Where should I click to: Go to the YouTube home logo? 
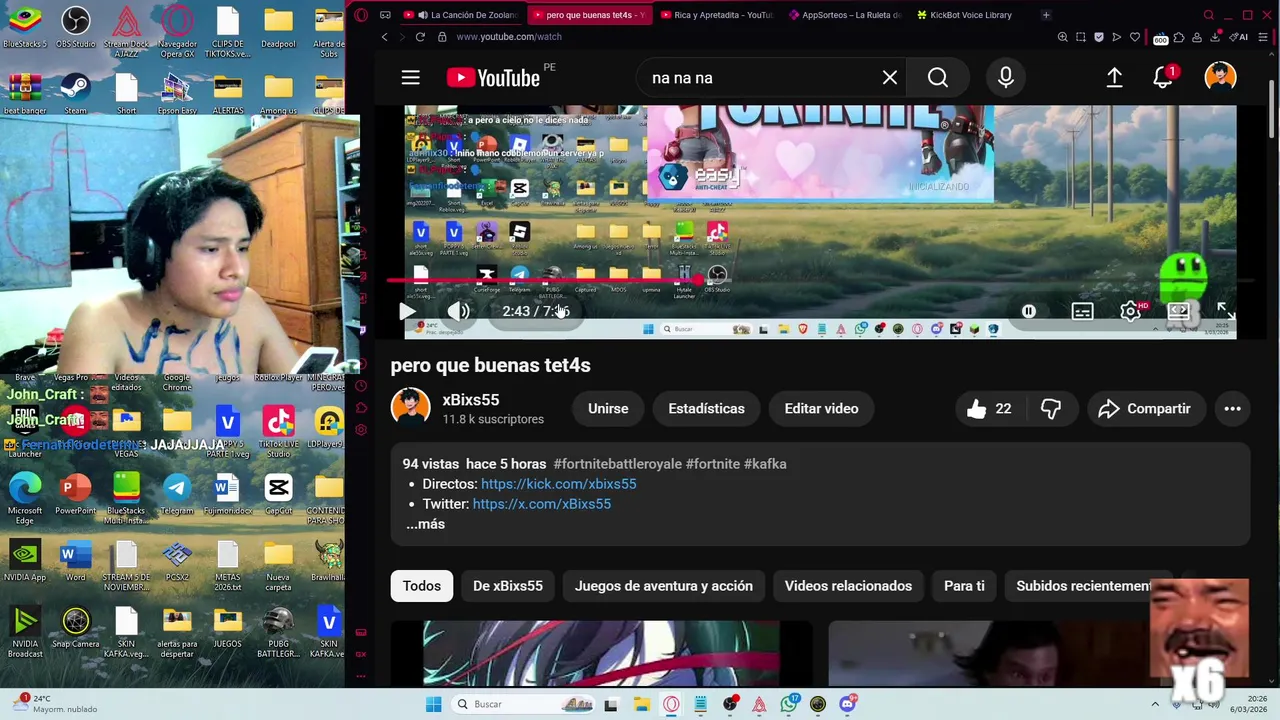[493, 78]
